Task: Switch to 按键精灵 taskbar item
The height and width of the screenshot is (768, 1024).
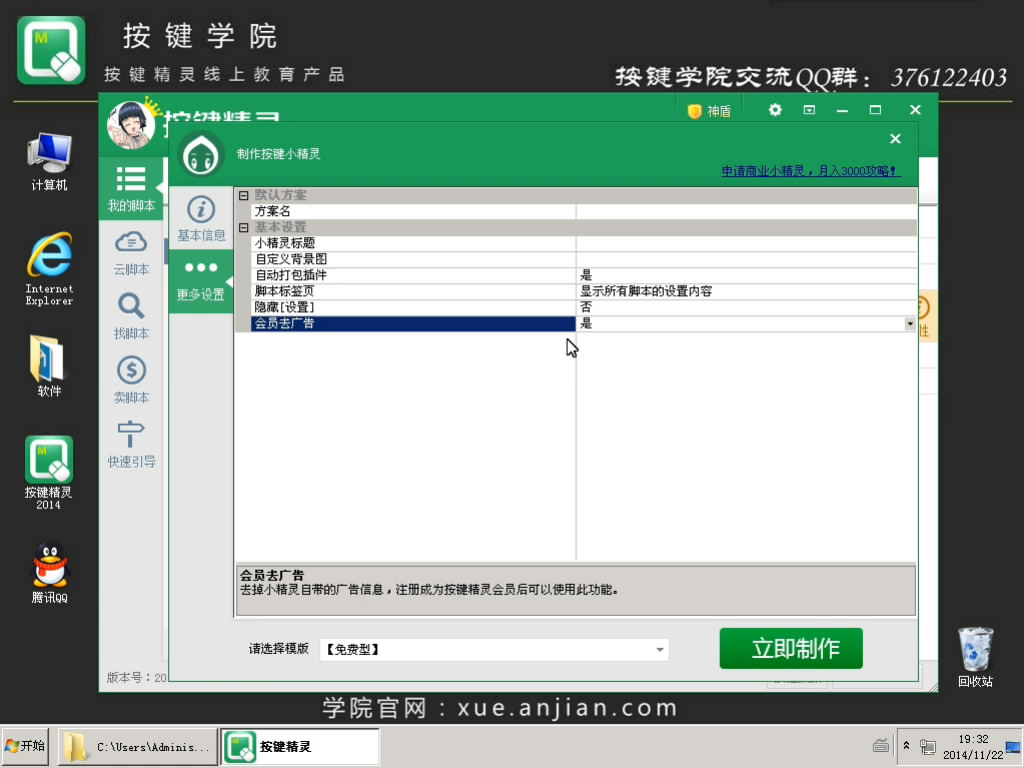Action: (x=300, y=746)
